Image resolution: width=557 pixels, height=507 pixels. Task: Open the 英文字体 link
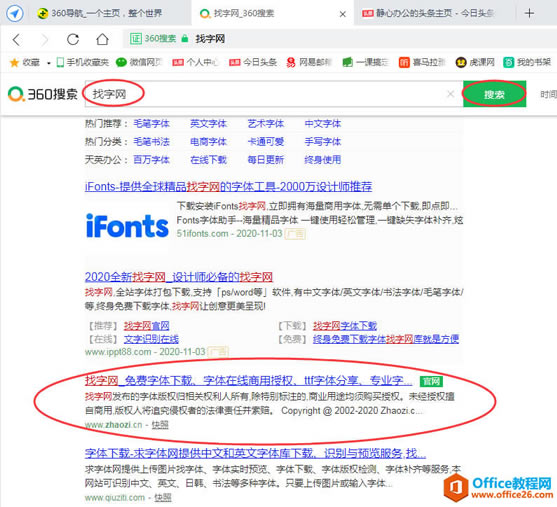tap(208, 124)
